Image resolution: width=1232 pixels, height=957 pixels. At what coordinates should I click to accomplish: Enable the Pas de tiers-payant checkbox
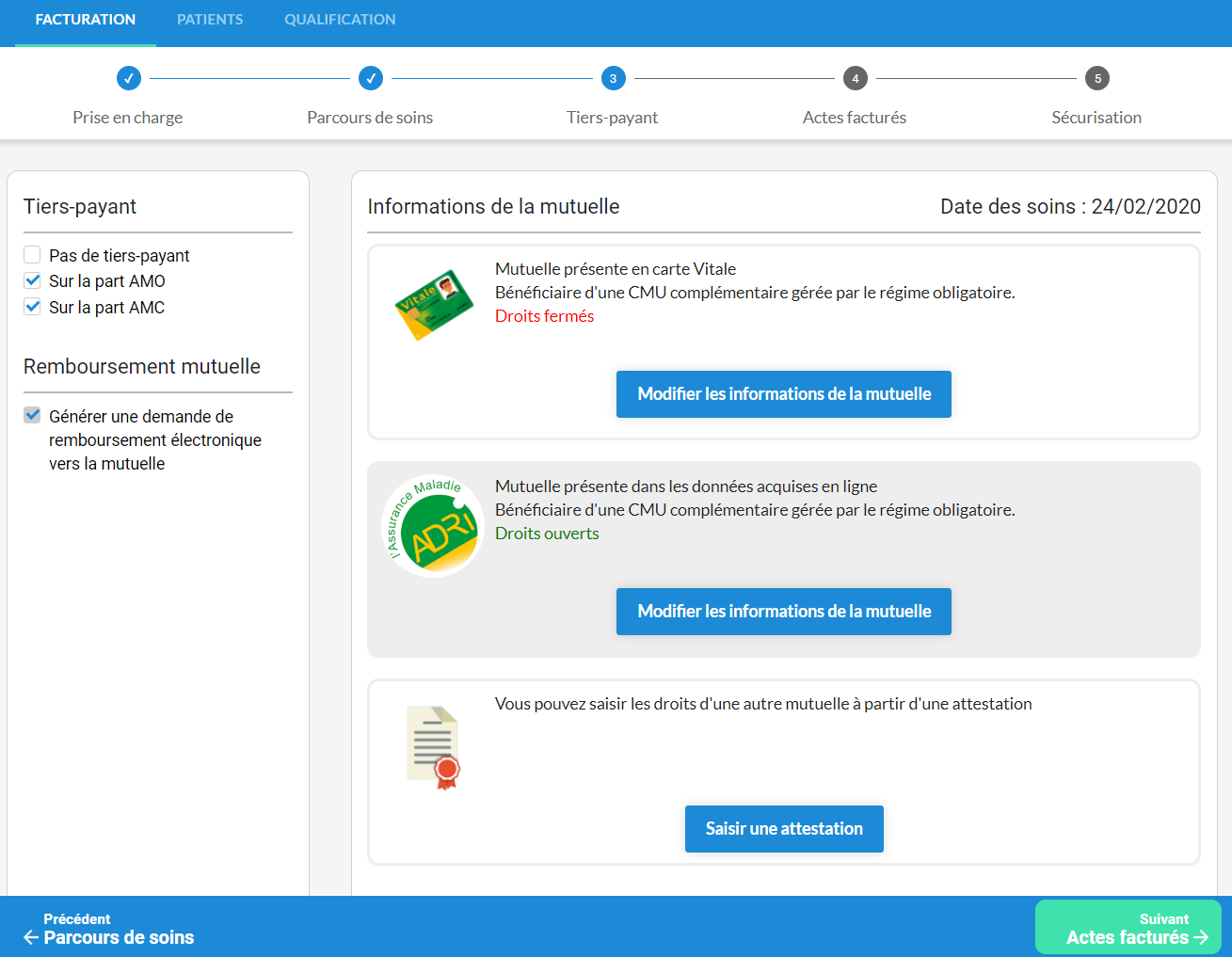[x=33, y=255]
